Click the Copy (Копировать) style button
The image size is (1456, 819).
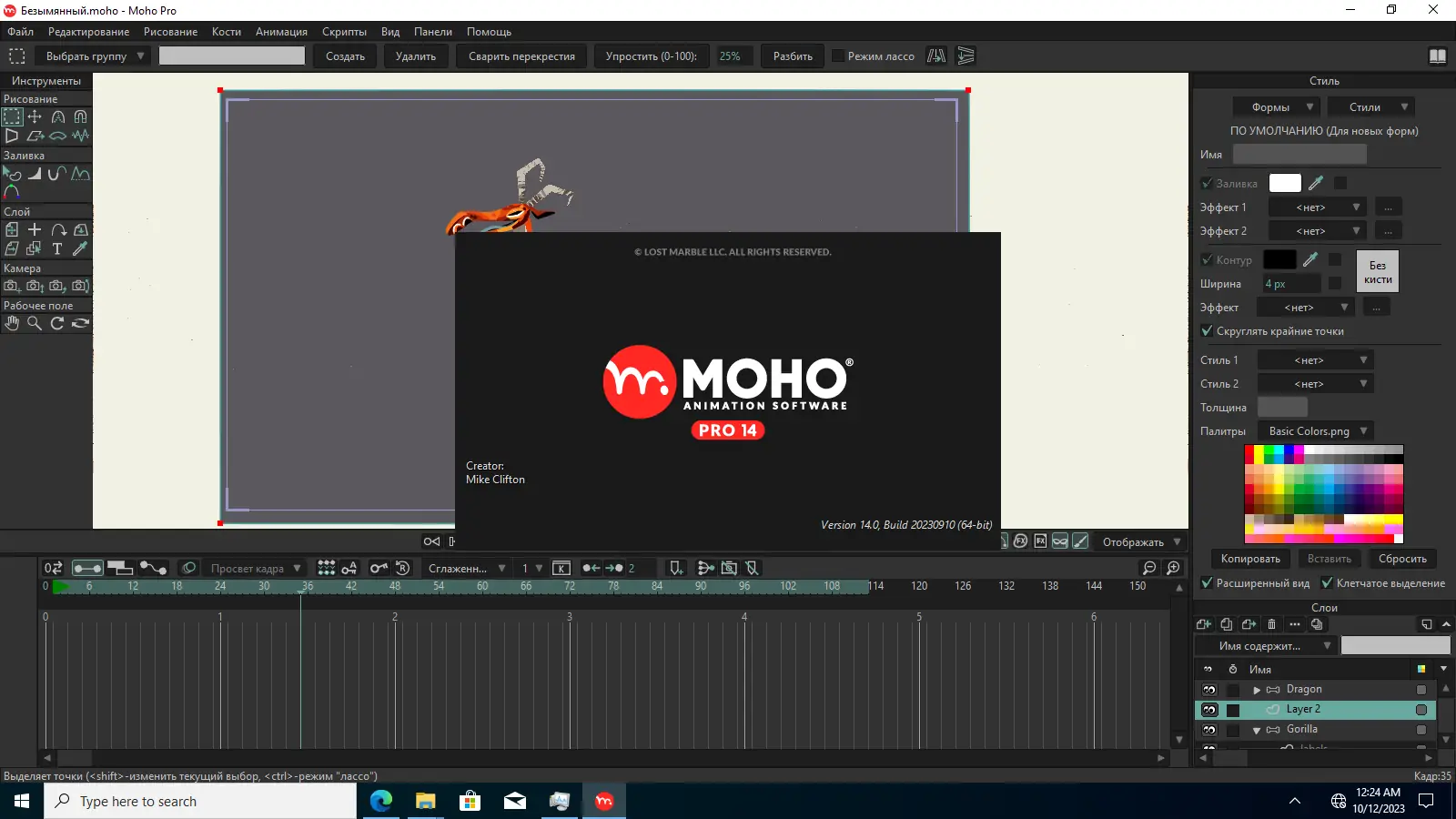[x=1250, y=559]
